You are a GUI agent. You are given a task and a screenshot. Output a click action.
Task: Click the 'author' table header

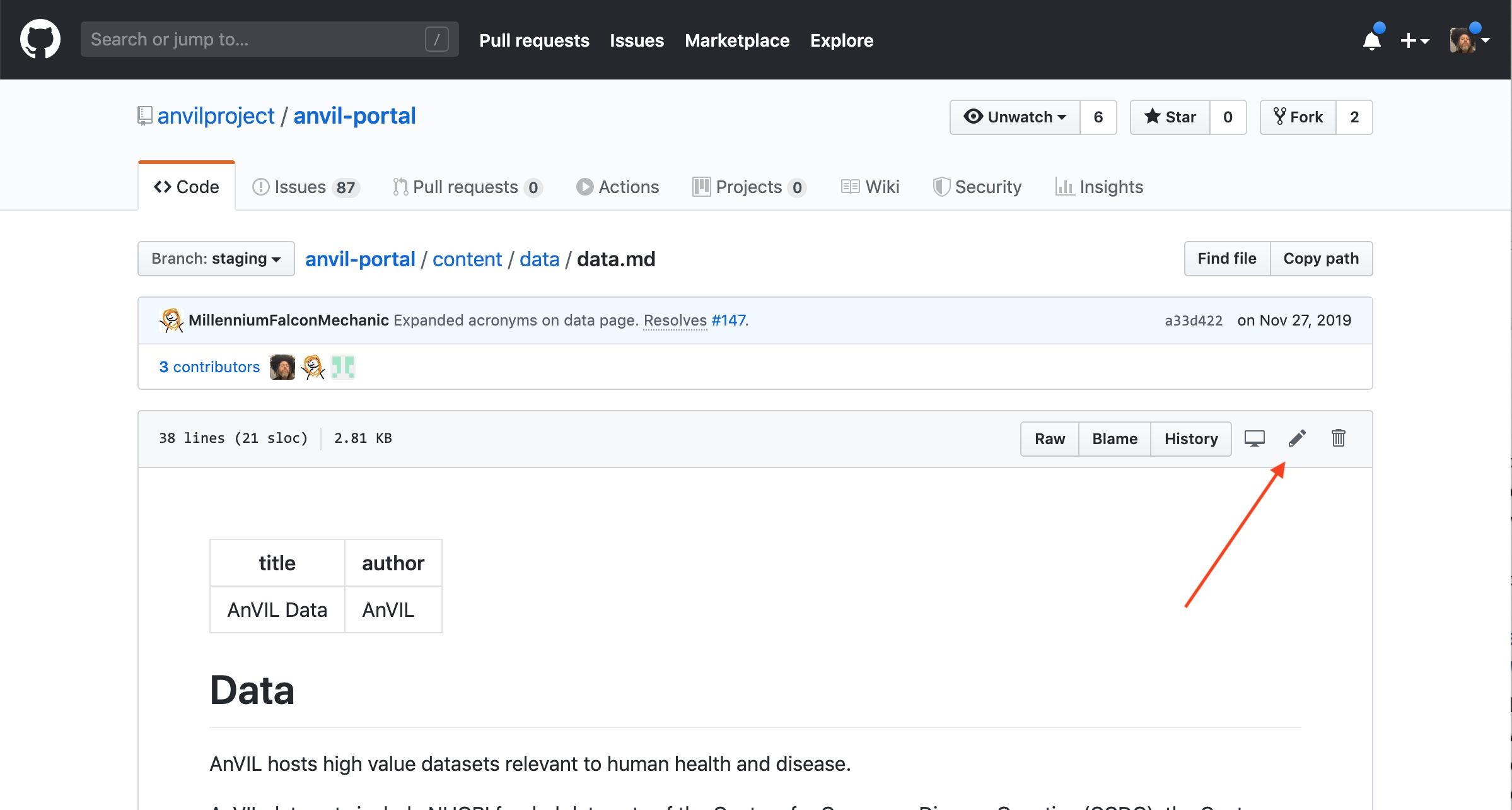[393, 563]
